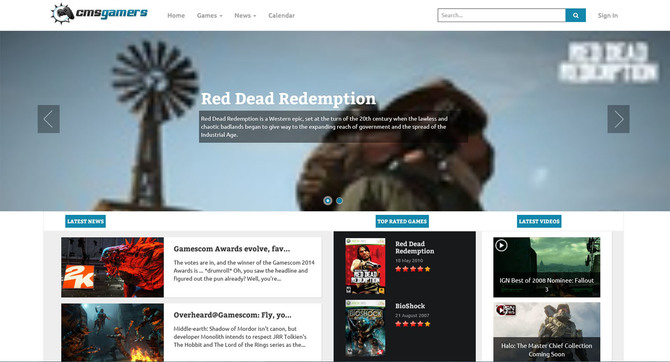Open the Top Rated Games section
The image size is (670, 362).
point(402,221)
